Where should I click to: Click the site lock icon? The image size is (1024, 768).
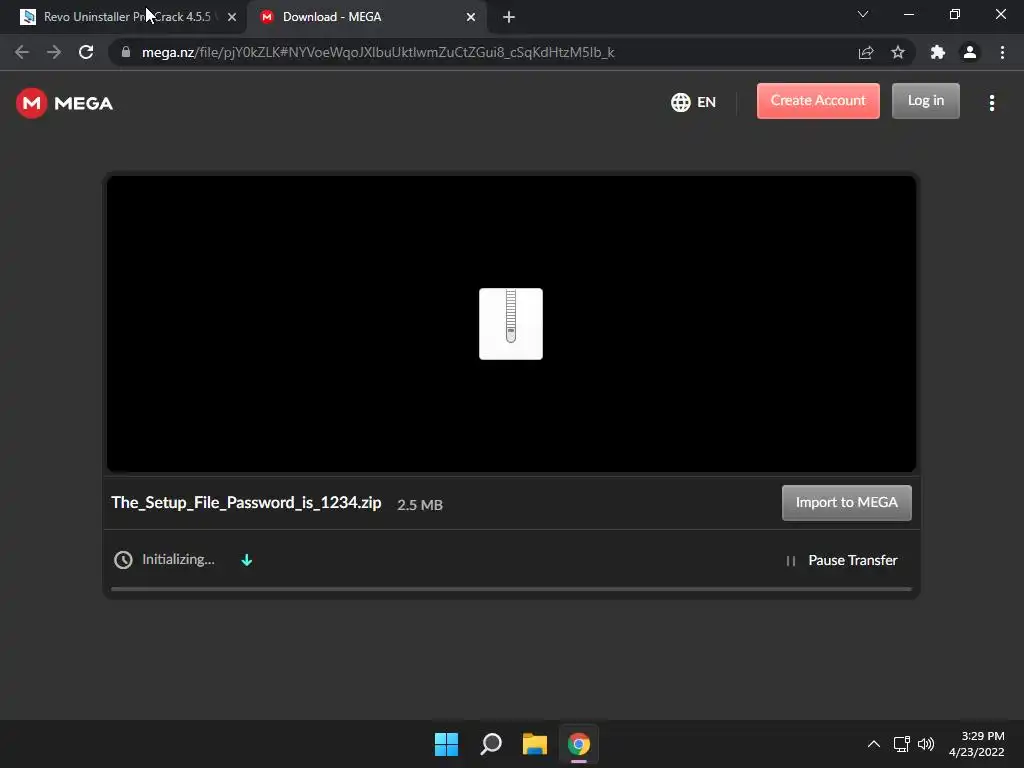tap(125, 52)
